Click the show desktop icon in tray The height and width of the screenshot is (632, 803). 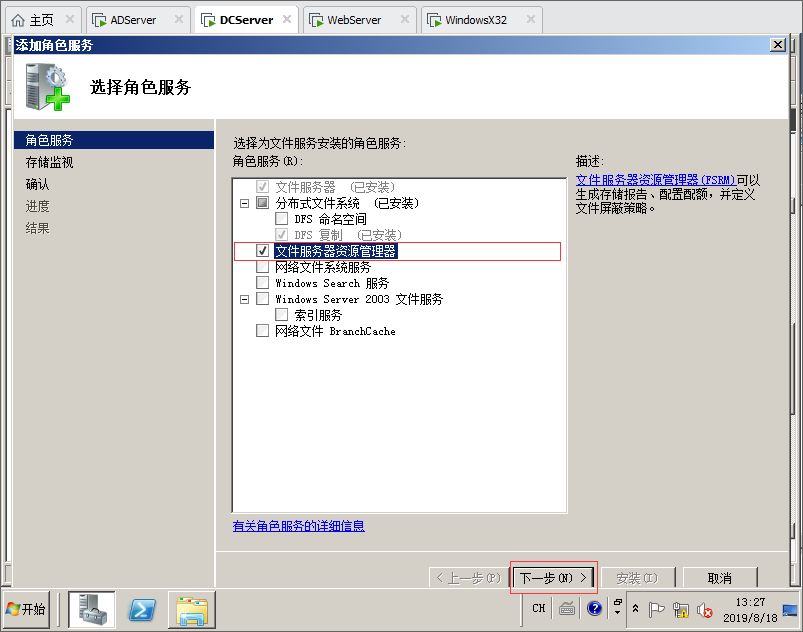(790, 610)
